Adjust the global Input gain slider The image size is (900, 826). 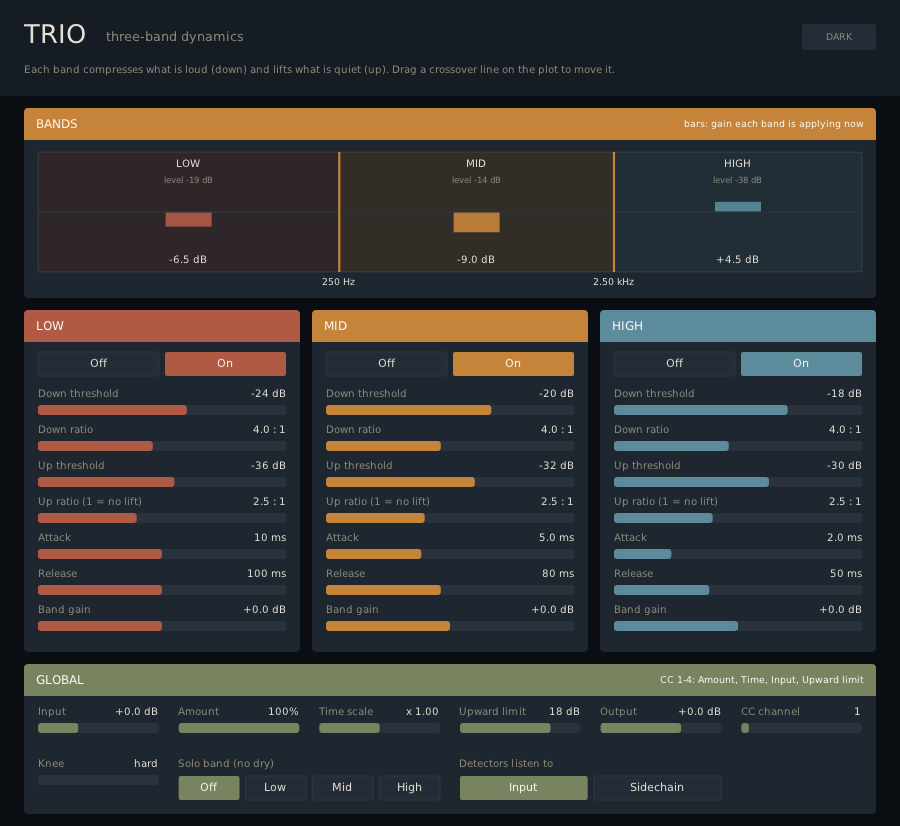98,728
